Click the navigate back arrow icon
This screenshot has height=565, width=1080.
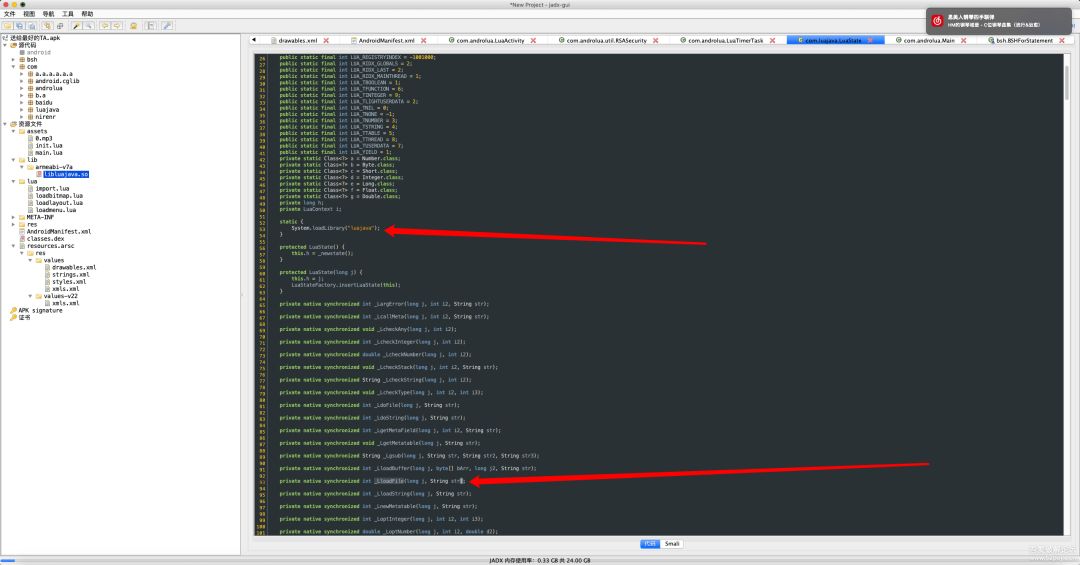pyautogui.click(x=106, y=25)
